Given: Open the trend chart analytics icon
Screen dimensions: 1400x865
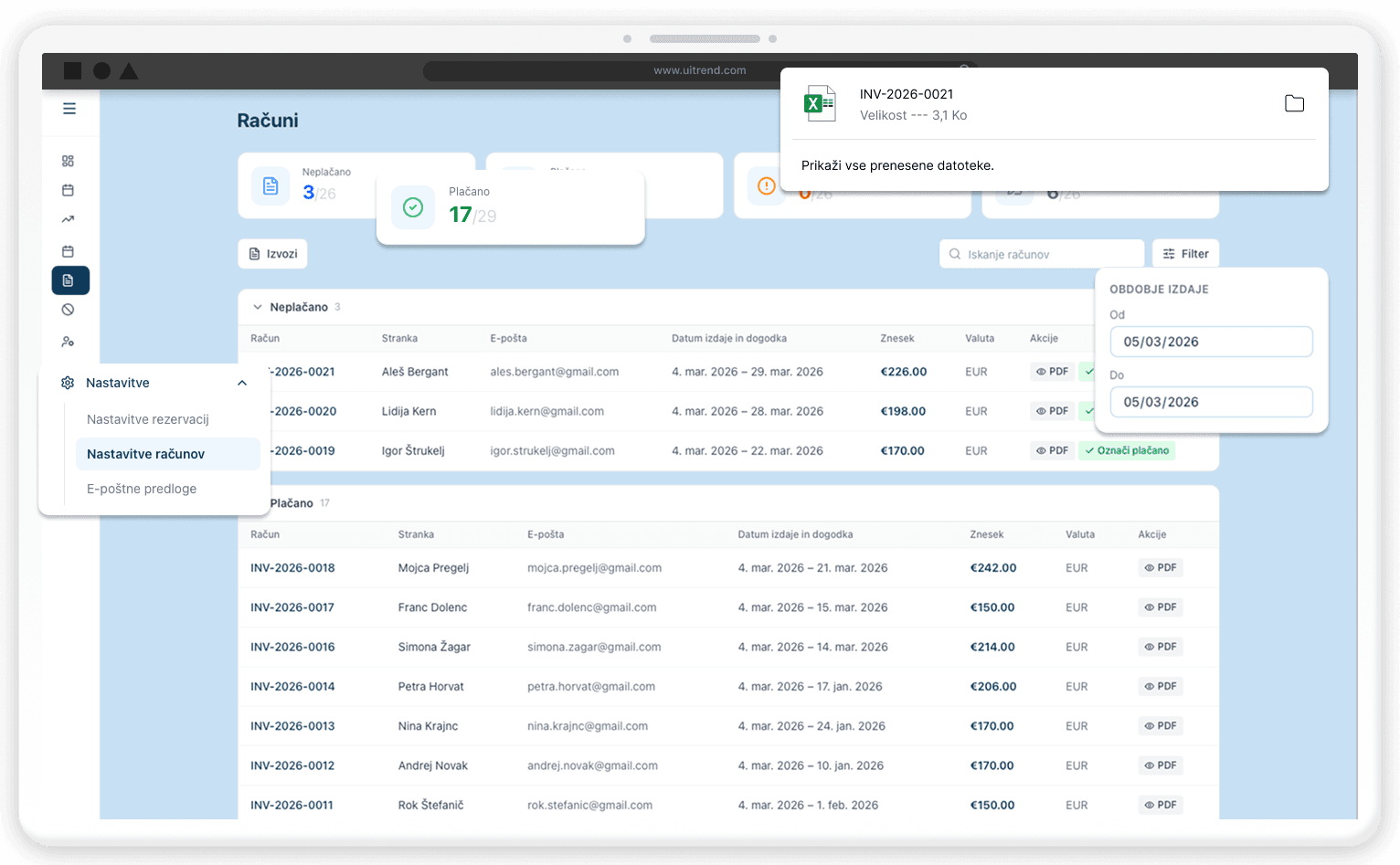Looking at the screenshot, I should 68,219.
